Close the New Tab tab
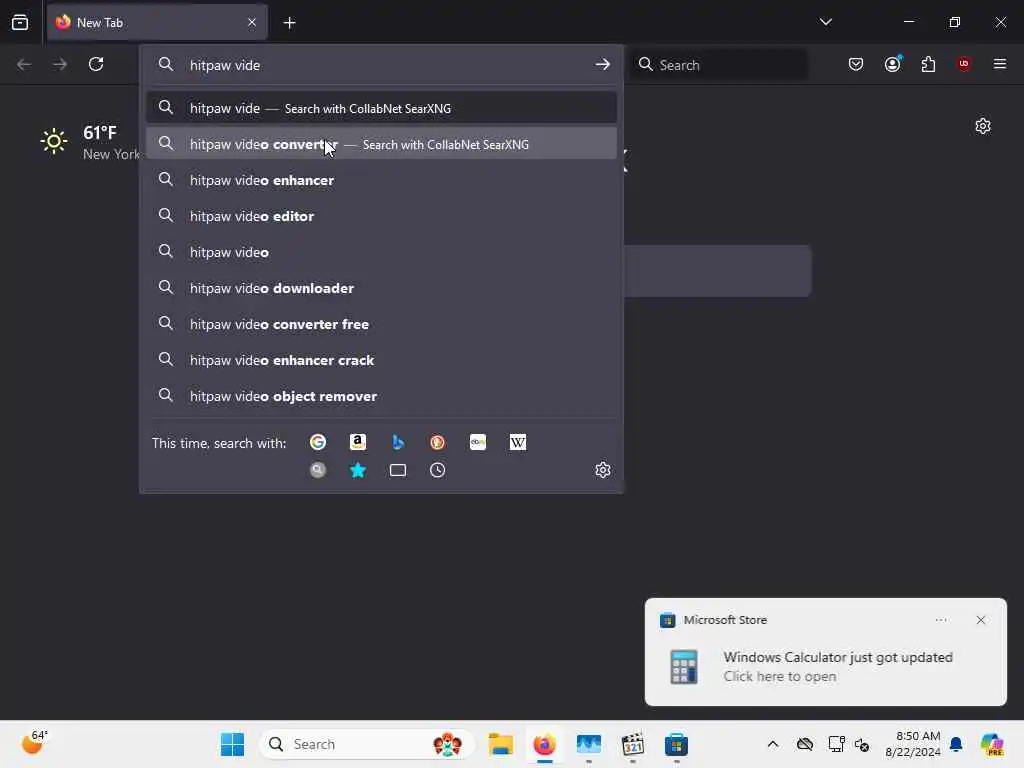 [x=252, y=22]
